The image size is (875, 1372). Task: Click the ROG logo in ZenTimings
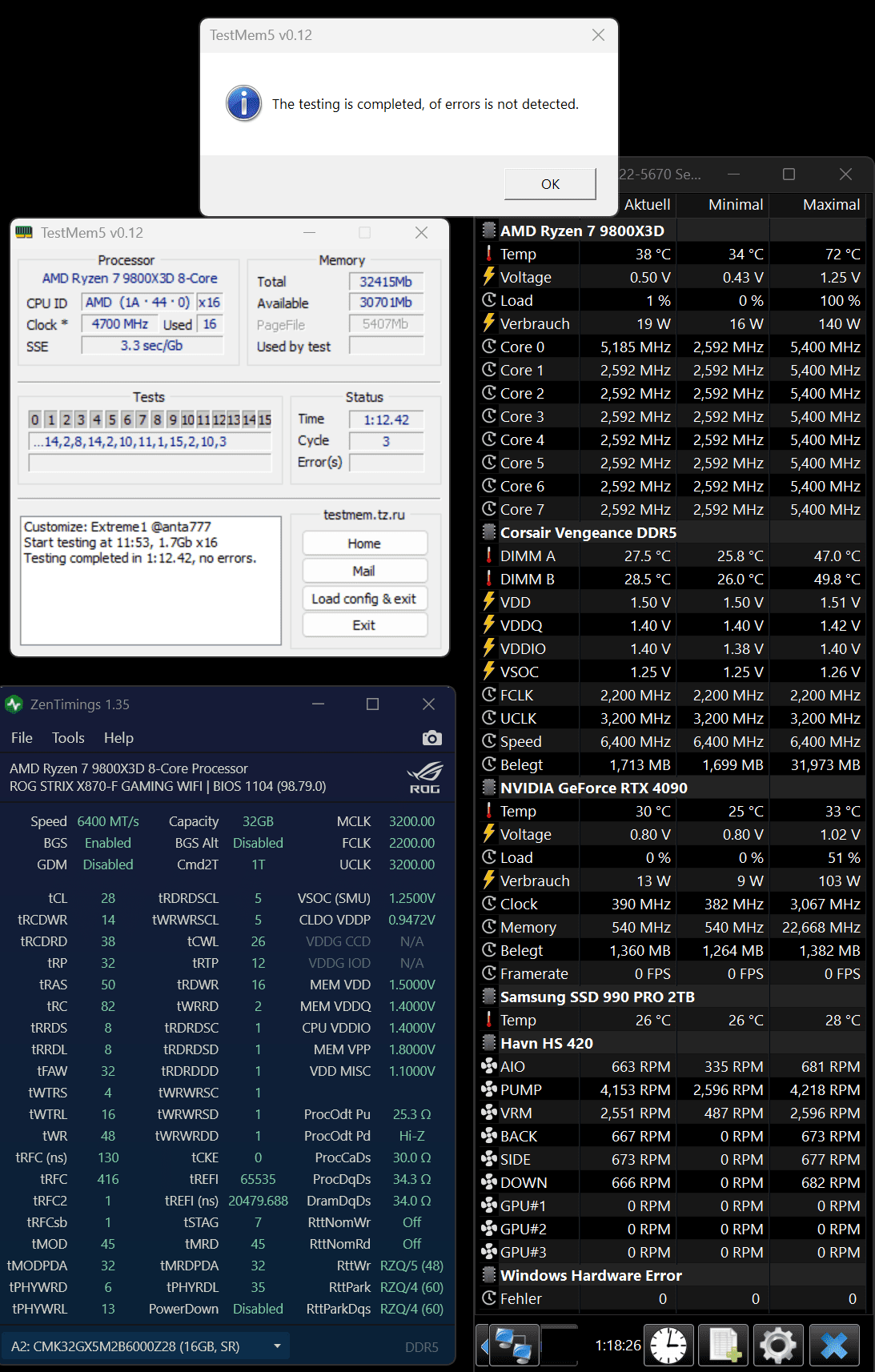[x=424, y=777]
